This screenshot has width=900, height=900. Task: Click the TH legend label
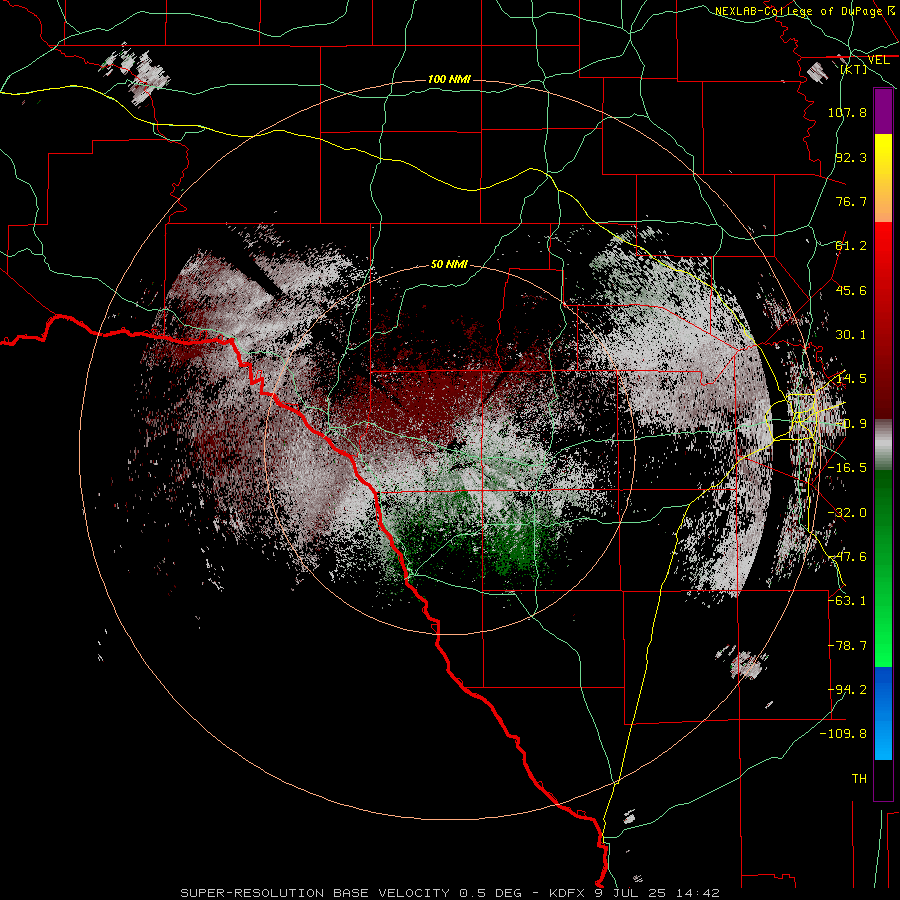pyautogui.click(x=859, y=778)
